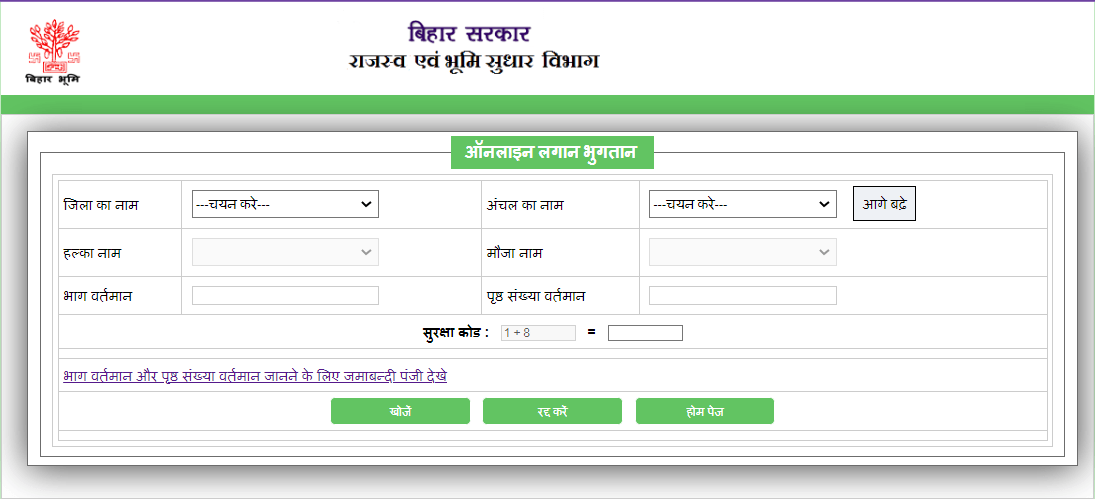Click the Bihar Bhumi tree logo
This screenshot has height=499, width=1095.
click(52, 50)
